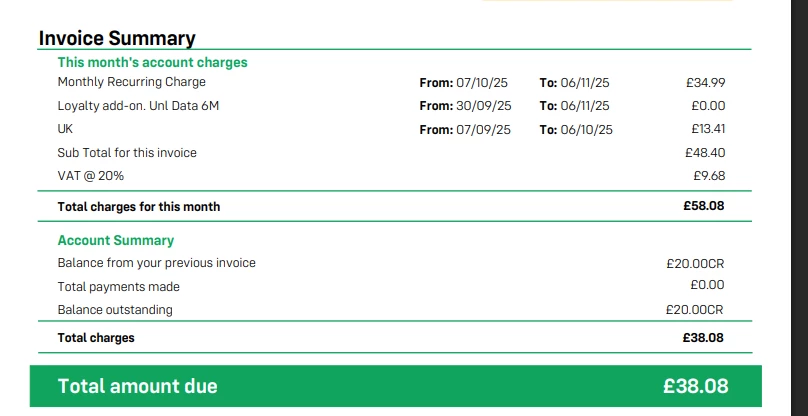Image resolution: width=808 pixels, height=416 pixels.
Task: Click the £9.68 VAT amount
Action: (709, 176)
